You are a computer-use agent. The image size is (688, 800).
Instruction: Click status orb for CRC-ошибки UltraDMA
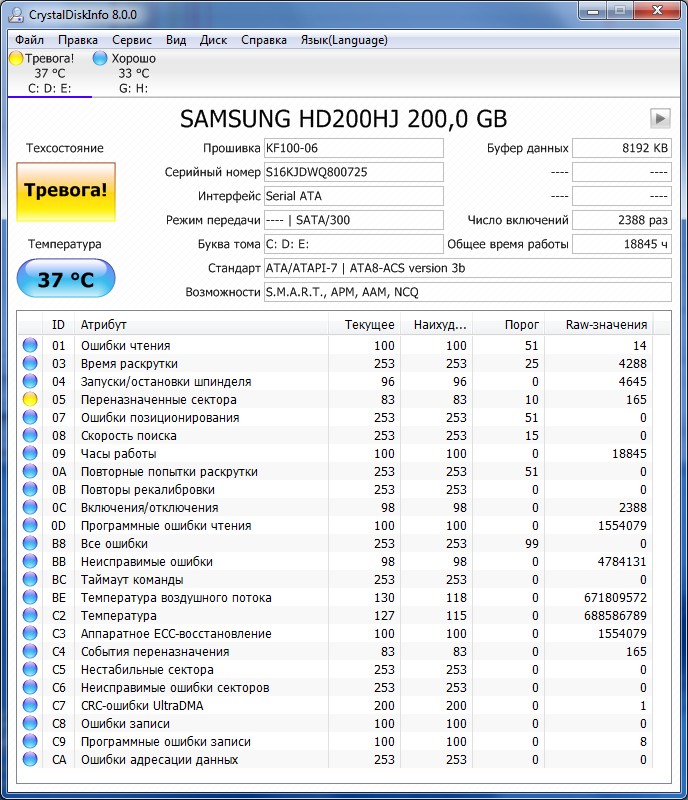[x=30, y=705]
